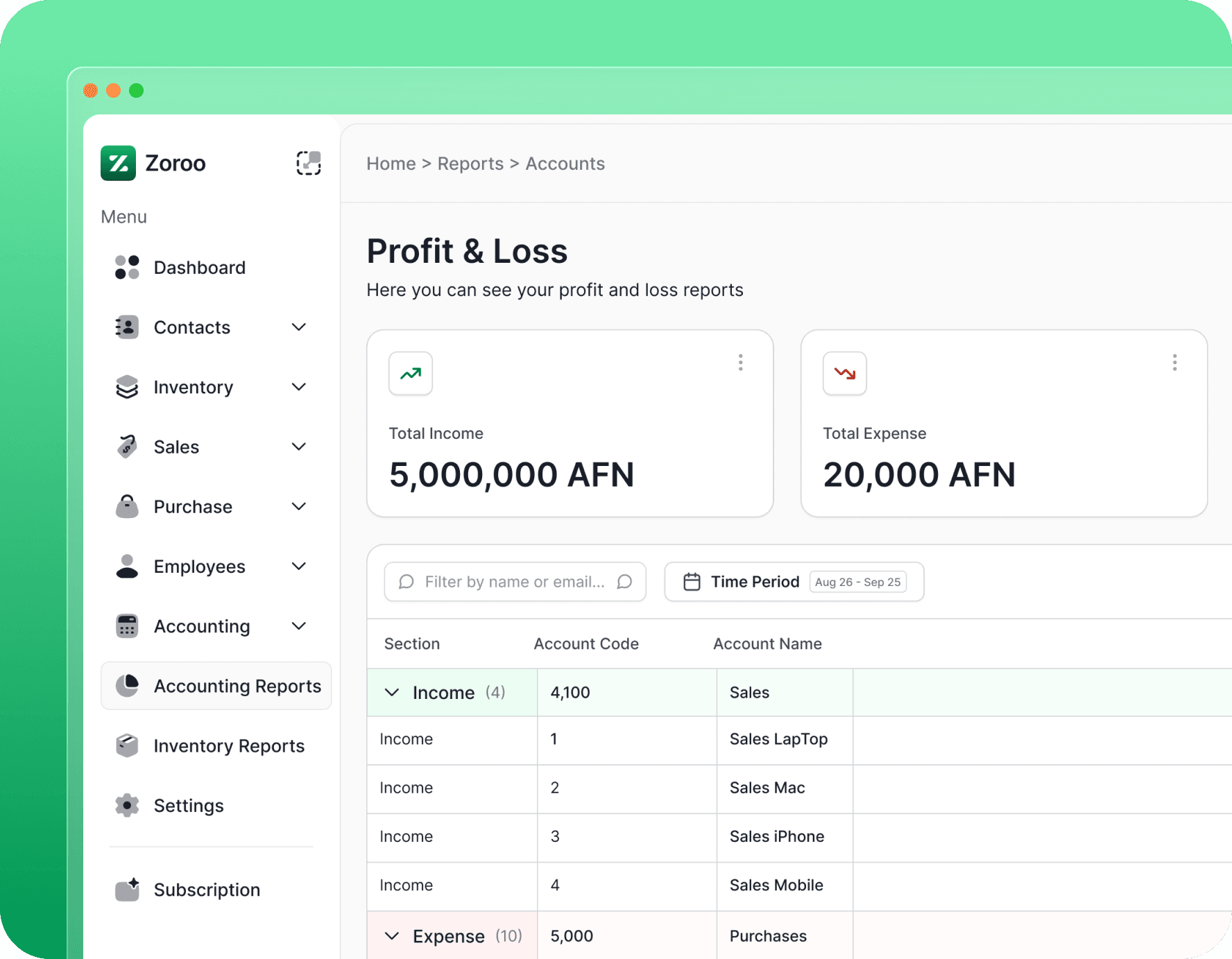Click the calendar icon in Time Period
This screenshot has width=1232, height=959.
tap(692, 582)
